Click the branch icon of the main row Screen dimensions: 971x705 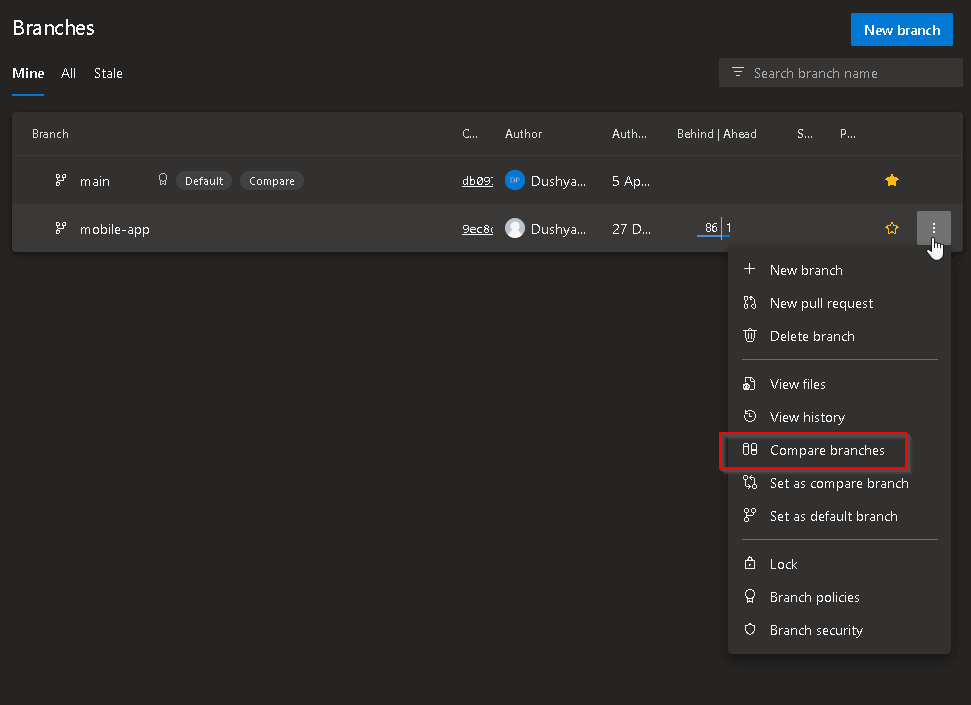click(61, 180)
